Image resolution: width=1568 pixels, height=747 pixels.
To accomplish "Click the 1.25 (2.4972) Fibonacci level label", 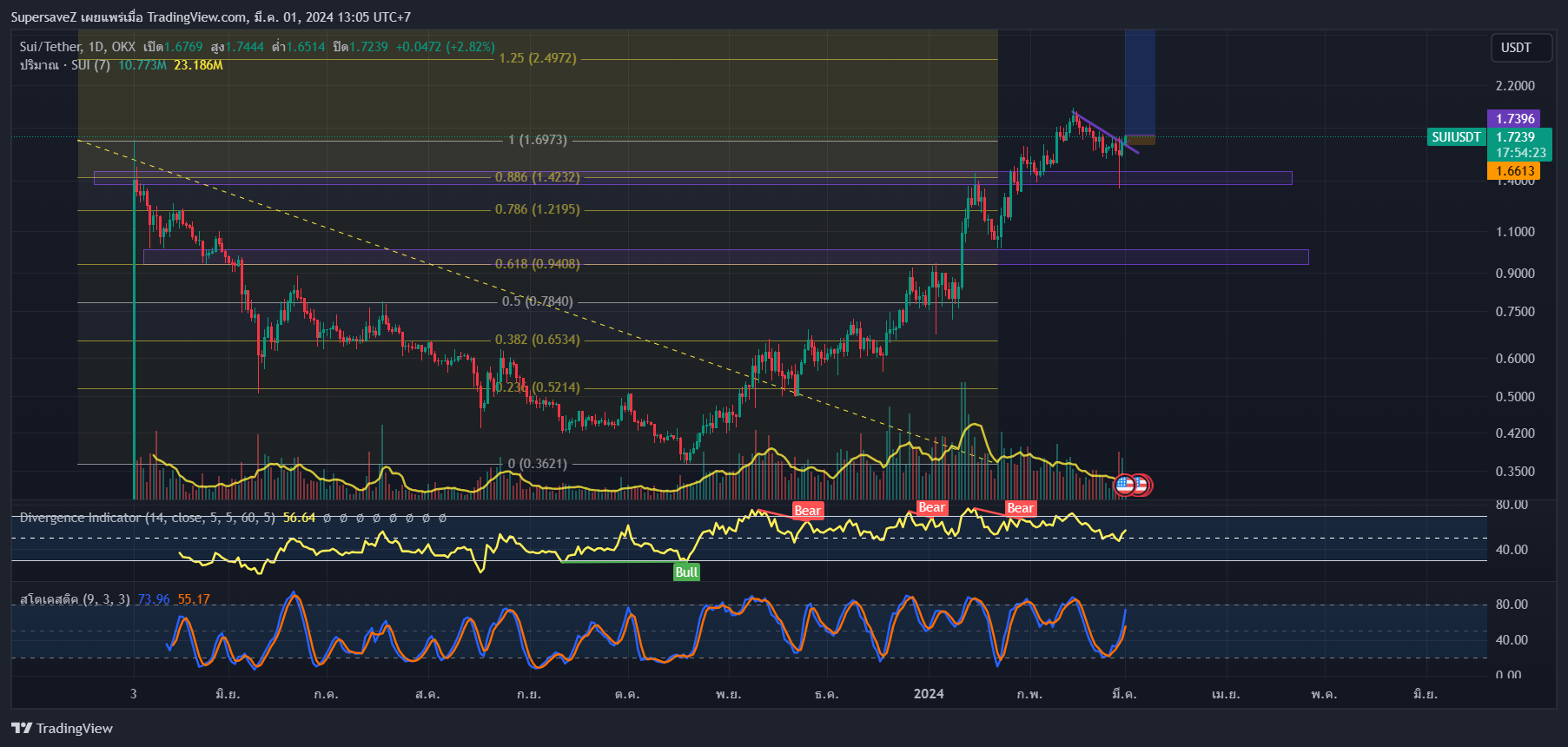I will [538, 58].
